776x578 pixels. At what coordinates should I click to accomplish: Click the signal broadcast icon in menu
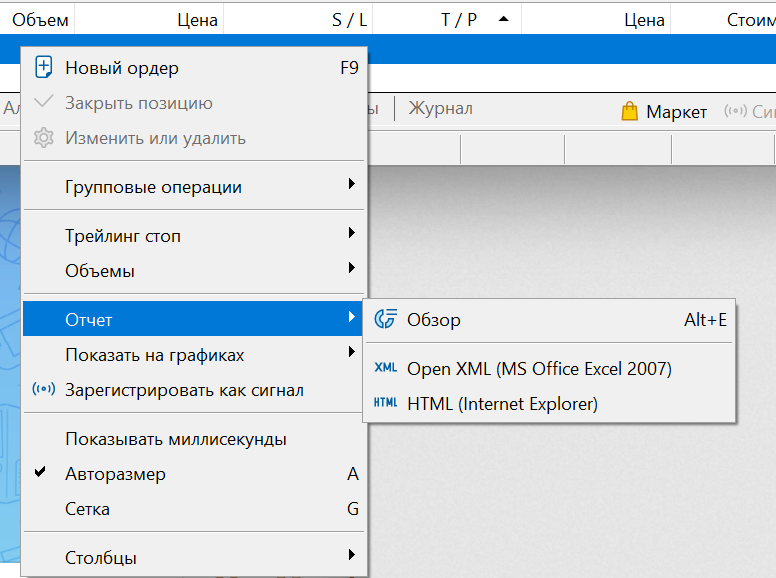click(x=44, y=389)
